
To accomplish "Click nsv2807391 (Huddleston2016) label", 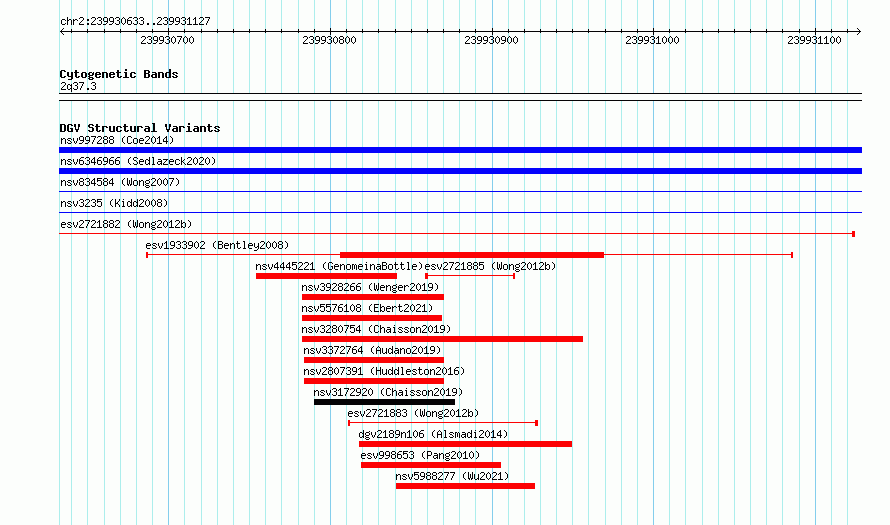I will pyautogui.click(x=384, y=371).
